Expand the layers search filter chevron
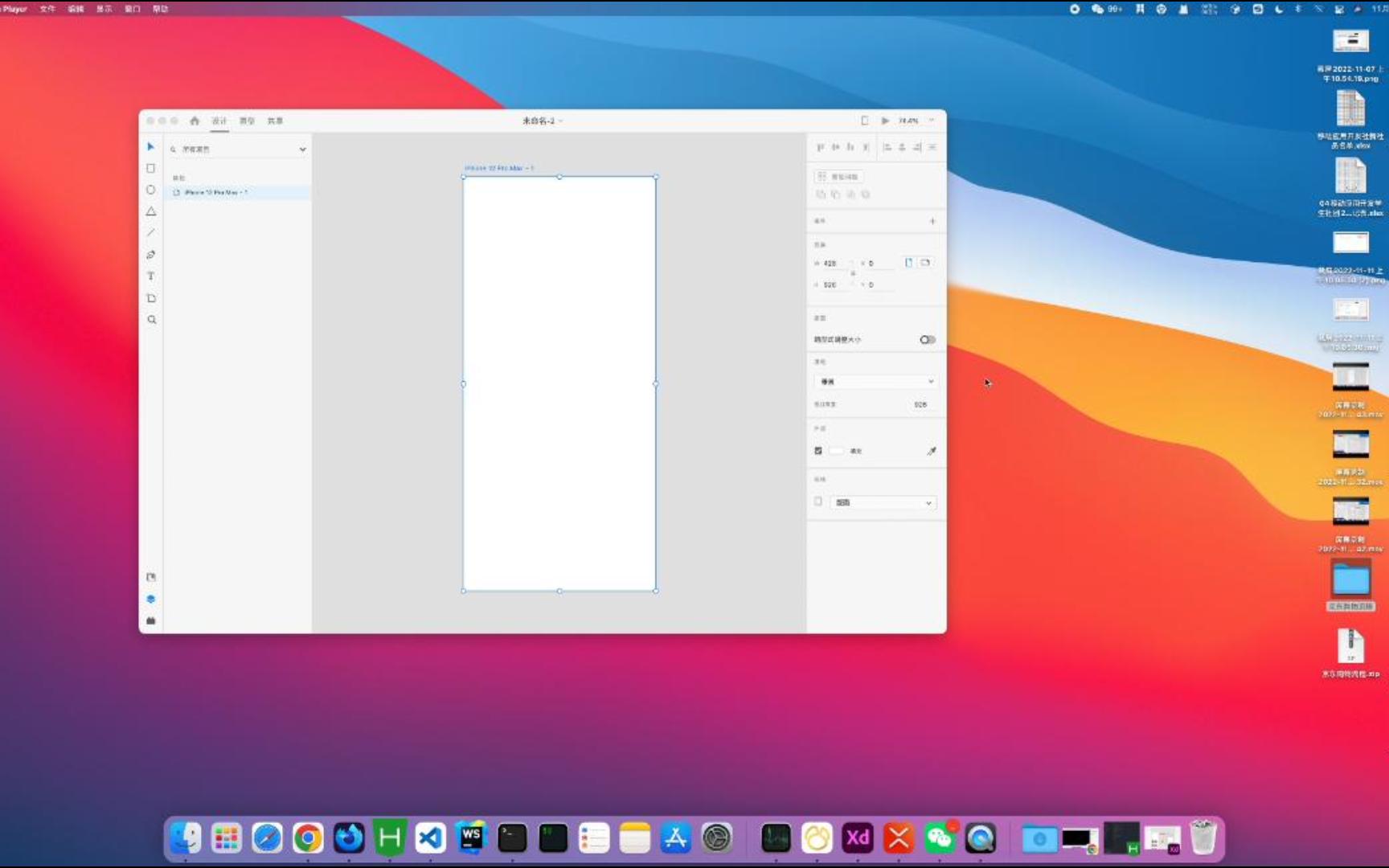1389x868 pixels. (302, 149)
